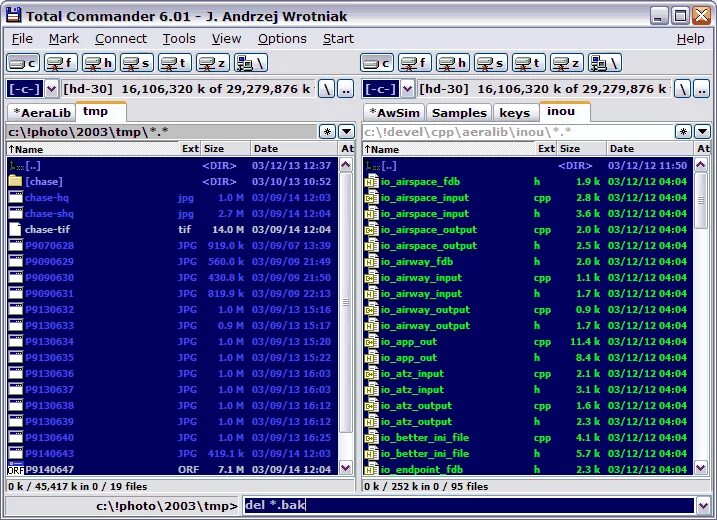Screen dimensions: 717x520
Task: Open the Help menu
Action: [x=690, y=39]
